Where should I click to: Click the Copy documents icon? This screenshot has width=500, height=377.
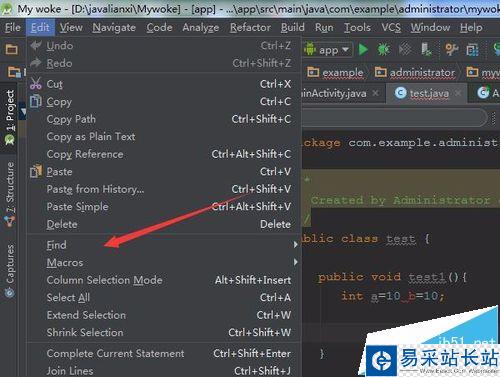click(x=36, y=101)
